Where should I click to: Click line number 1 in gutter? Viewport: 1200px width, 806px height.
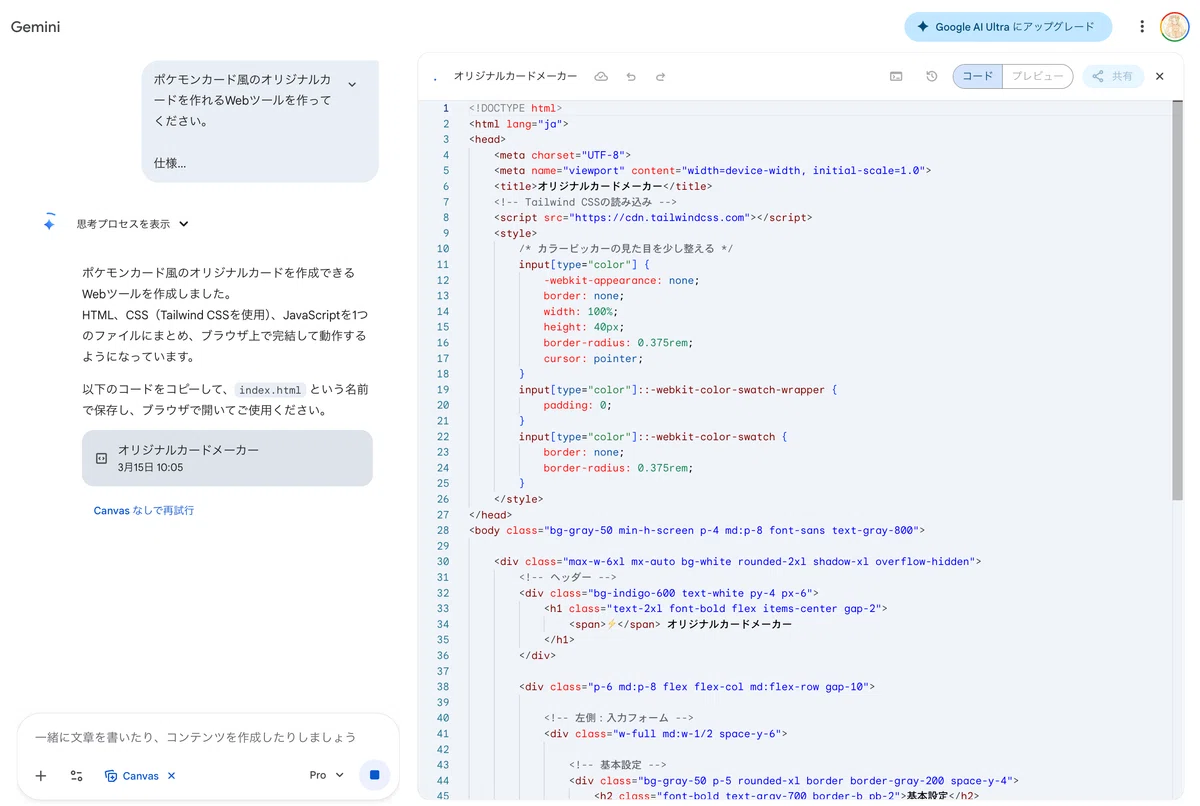point(446,108)
